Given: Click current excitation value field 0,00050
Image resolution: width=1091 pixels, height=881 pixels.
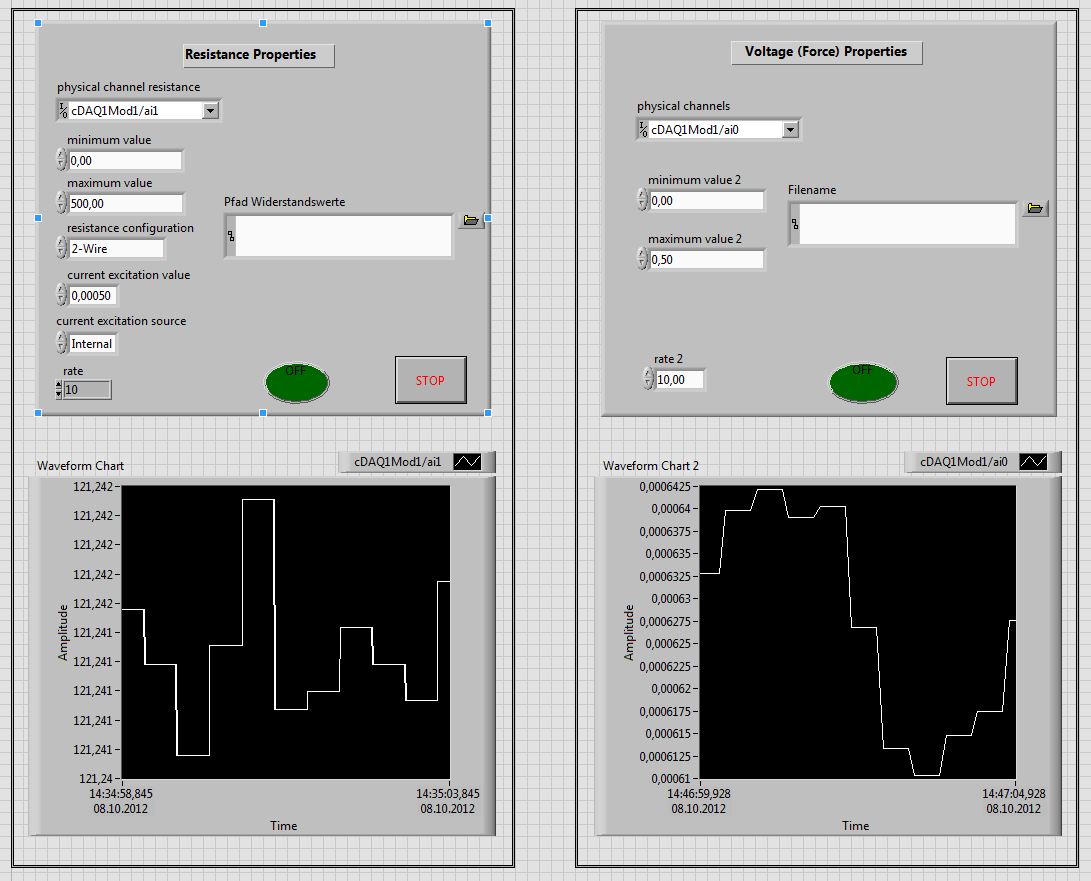Looking at the screenshot, I should click(x=93, y=296).
